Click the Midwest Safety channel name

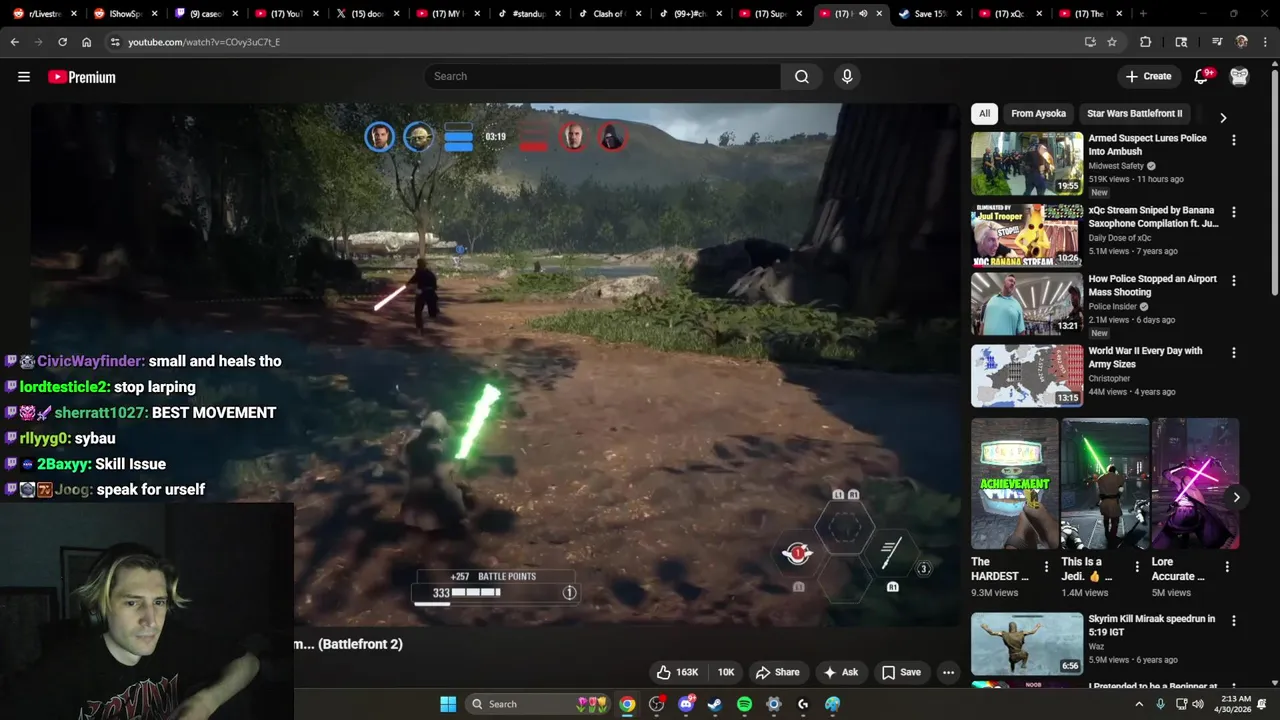[1116, 166]
